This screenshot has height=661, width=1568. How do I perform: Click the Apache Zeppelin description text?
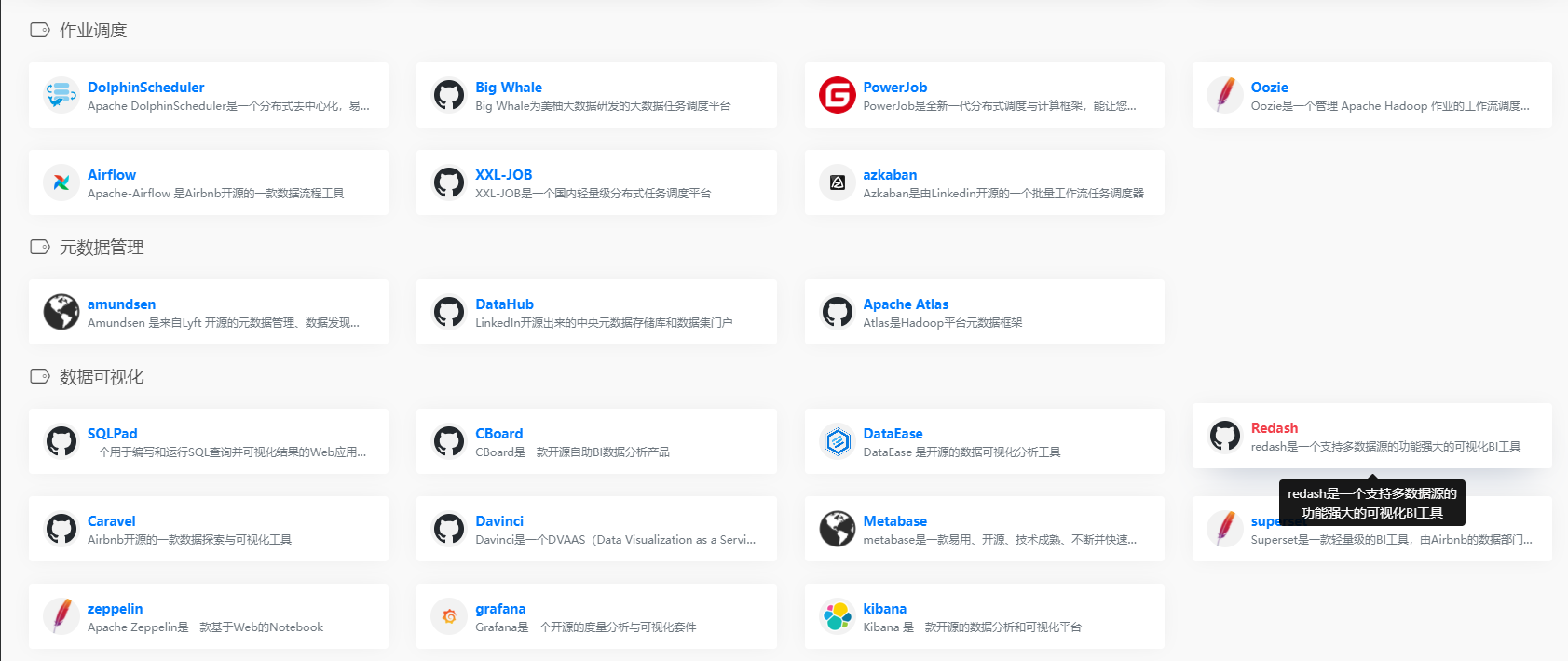point(206,627)
